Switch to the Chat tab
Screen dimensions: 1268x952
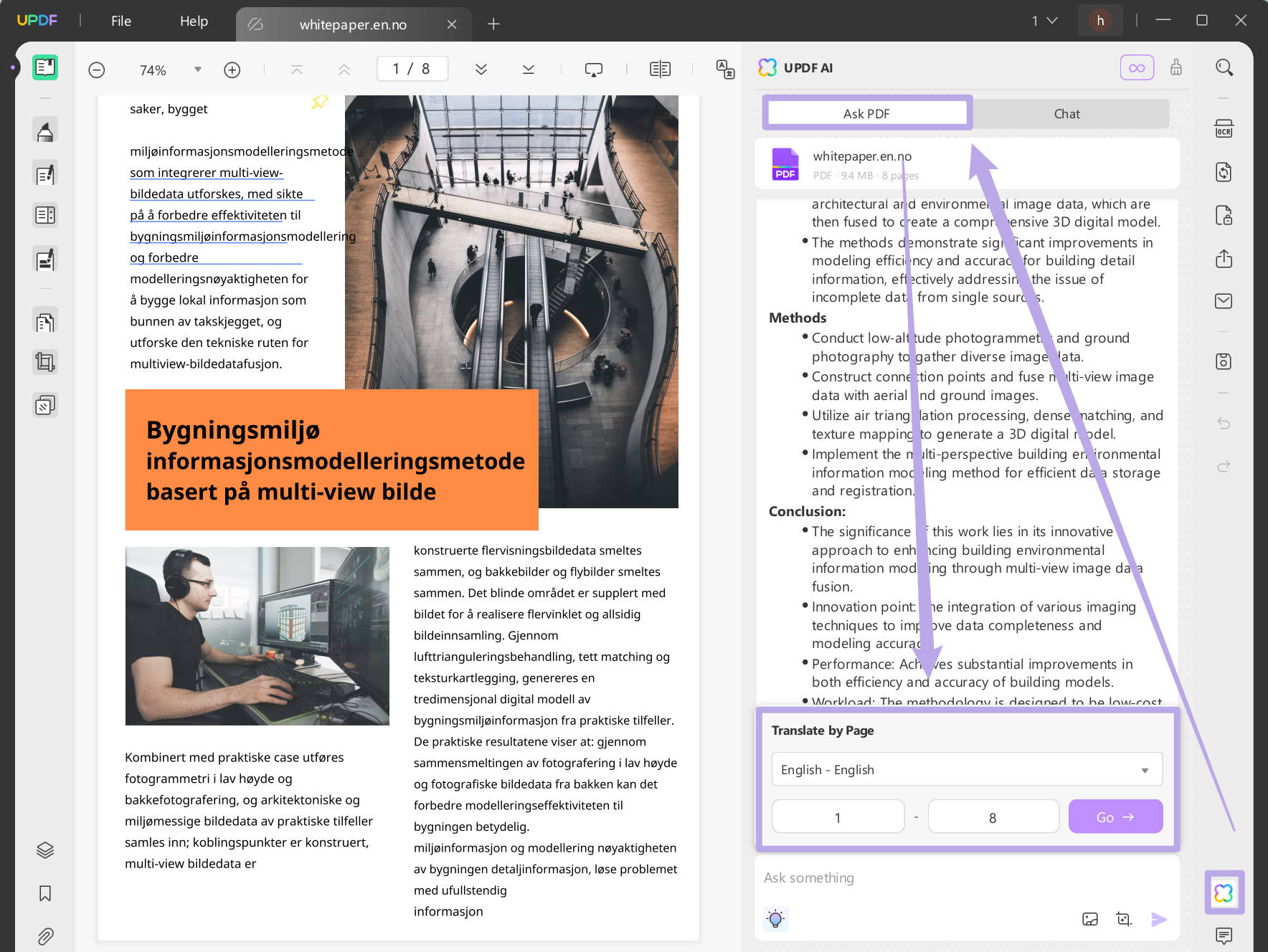pyautogui.click(x=1066, y=113)
